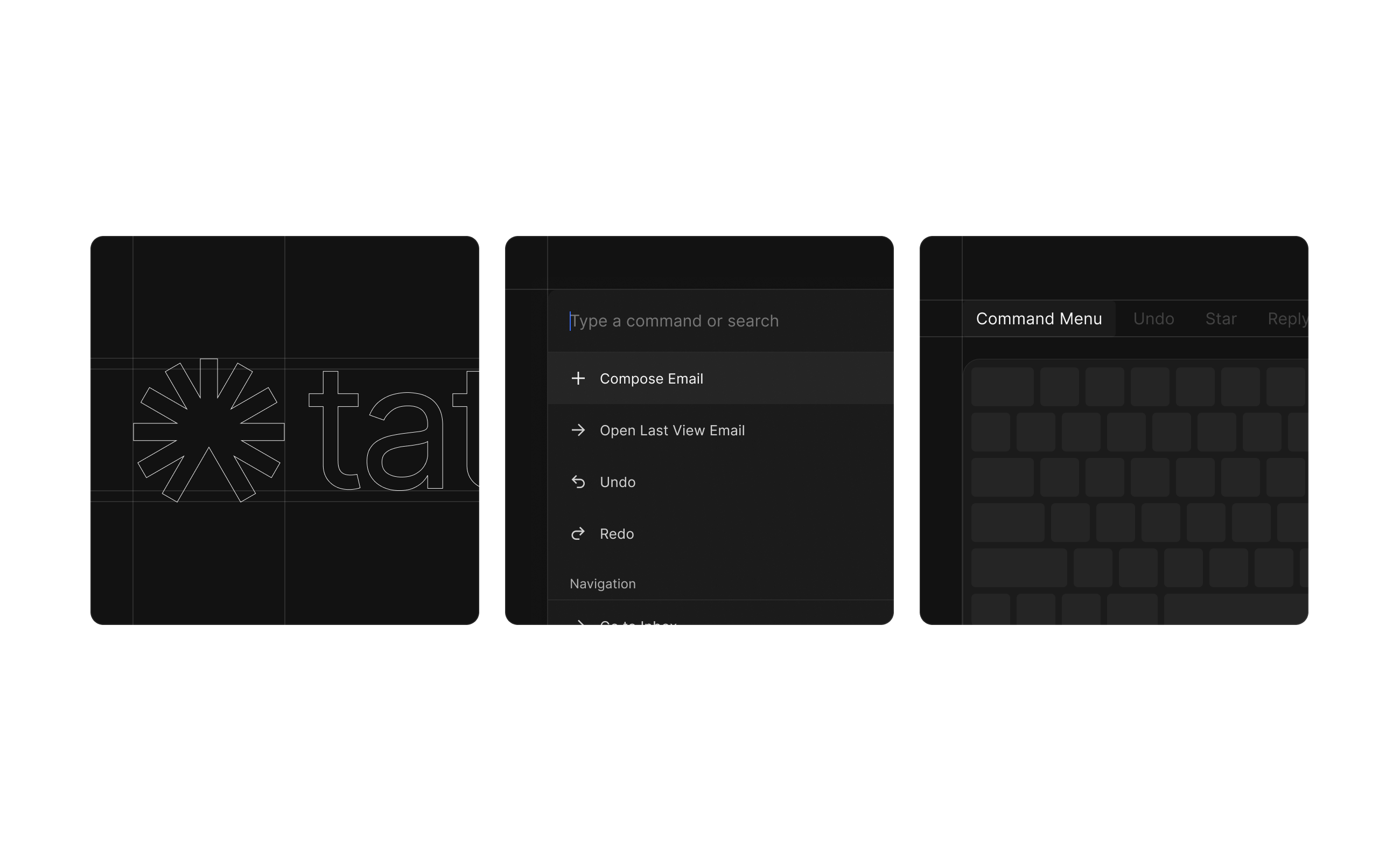Select the Undo command in the list
The image size is (1400, 862).
[x=720, y=482]
